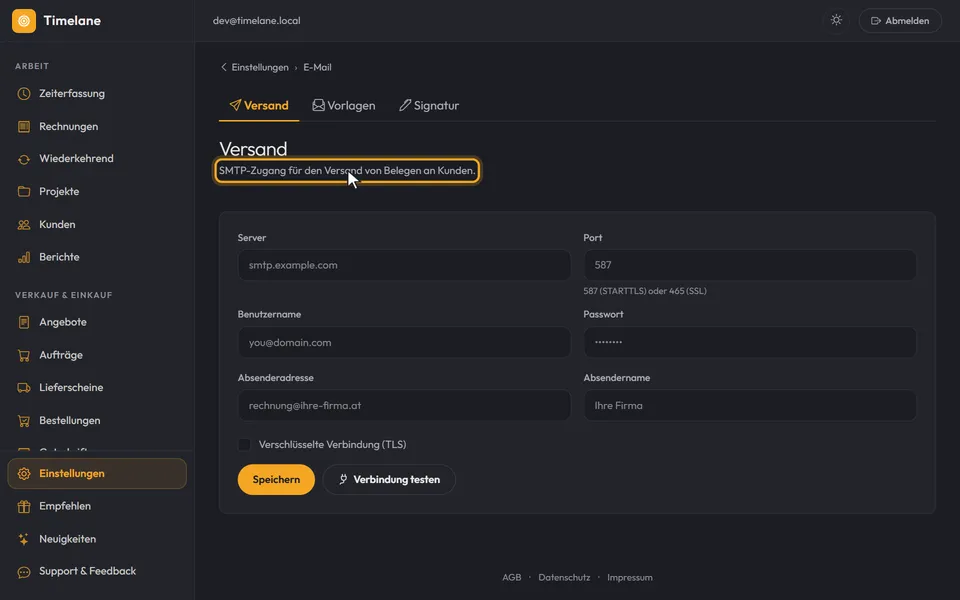This screenshot has width=960, height=600.
Task: Click the back chevron before Einstellungen breadcrumb
Action: point(223,67)
